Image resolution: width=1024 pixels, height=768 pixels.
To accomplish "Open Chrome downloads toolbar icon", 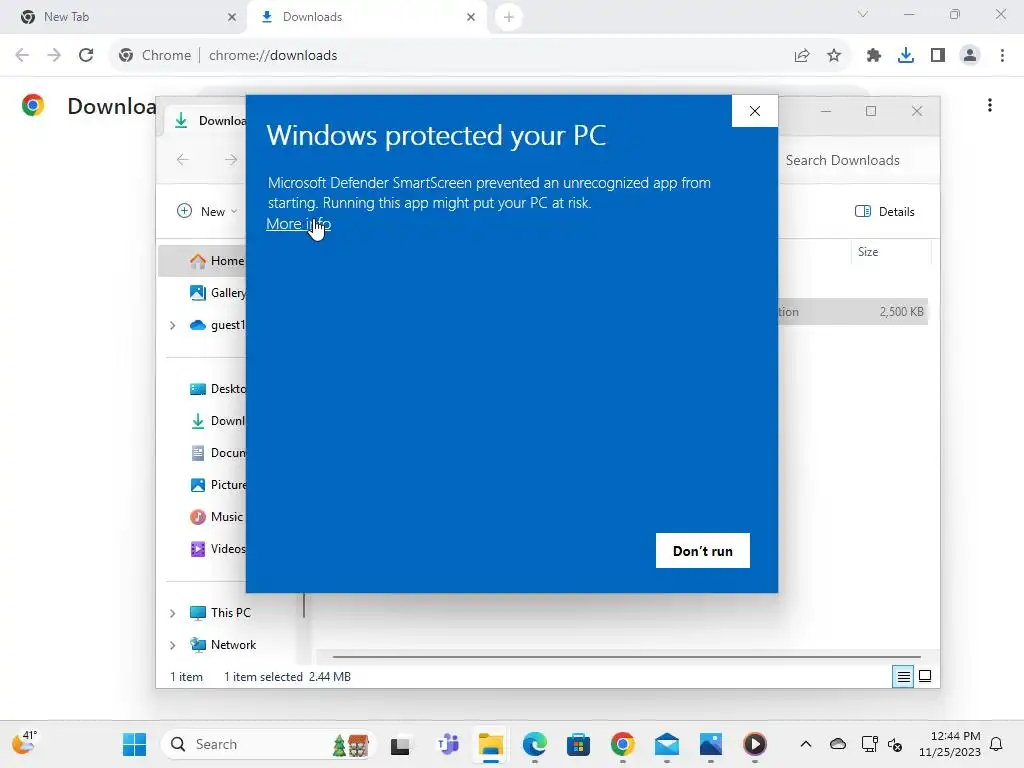I will tap(906, 56).
